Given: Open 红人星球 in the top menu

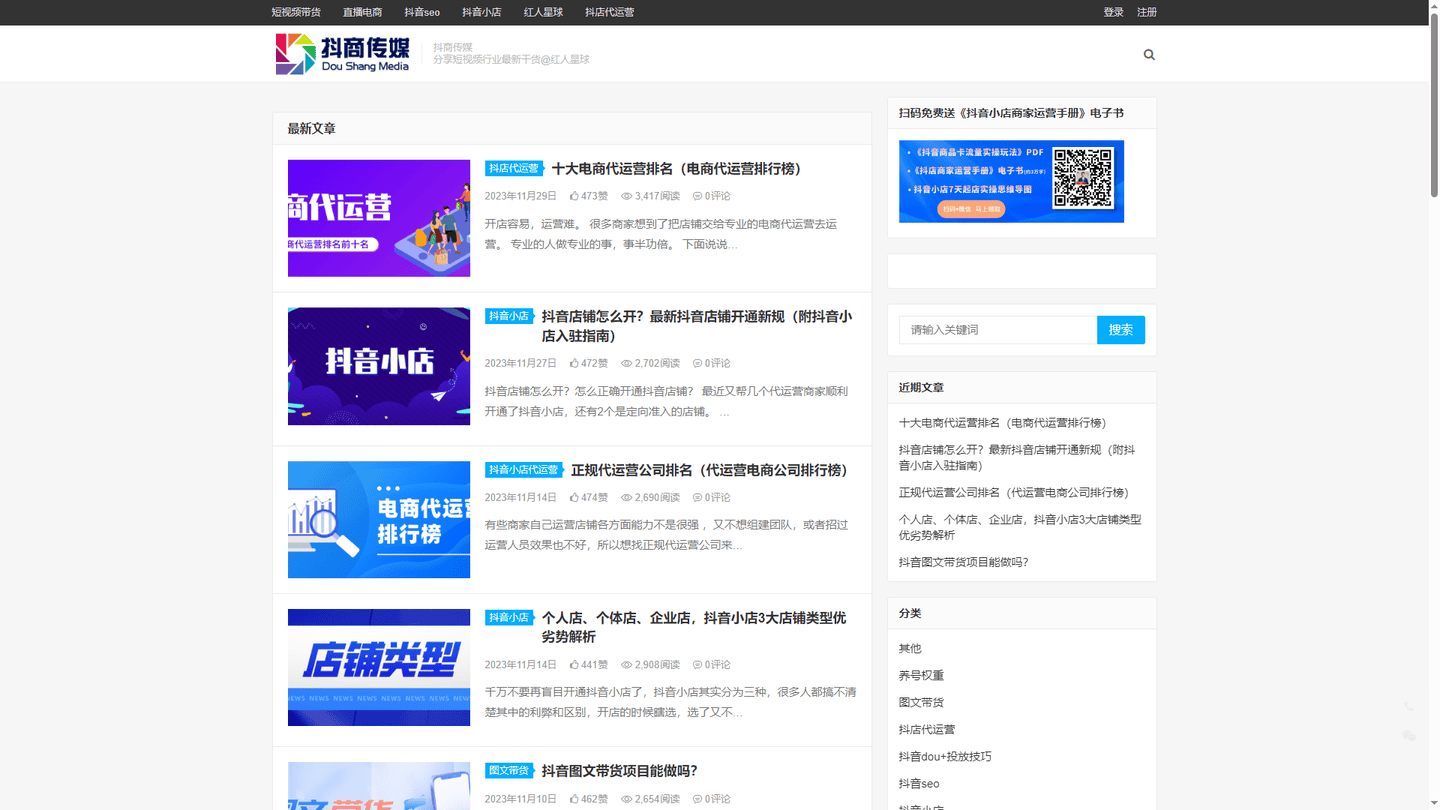Looking at the screenshot, I should point(543,12).
